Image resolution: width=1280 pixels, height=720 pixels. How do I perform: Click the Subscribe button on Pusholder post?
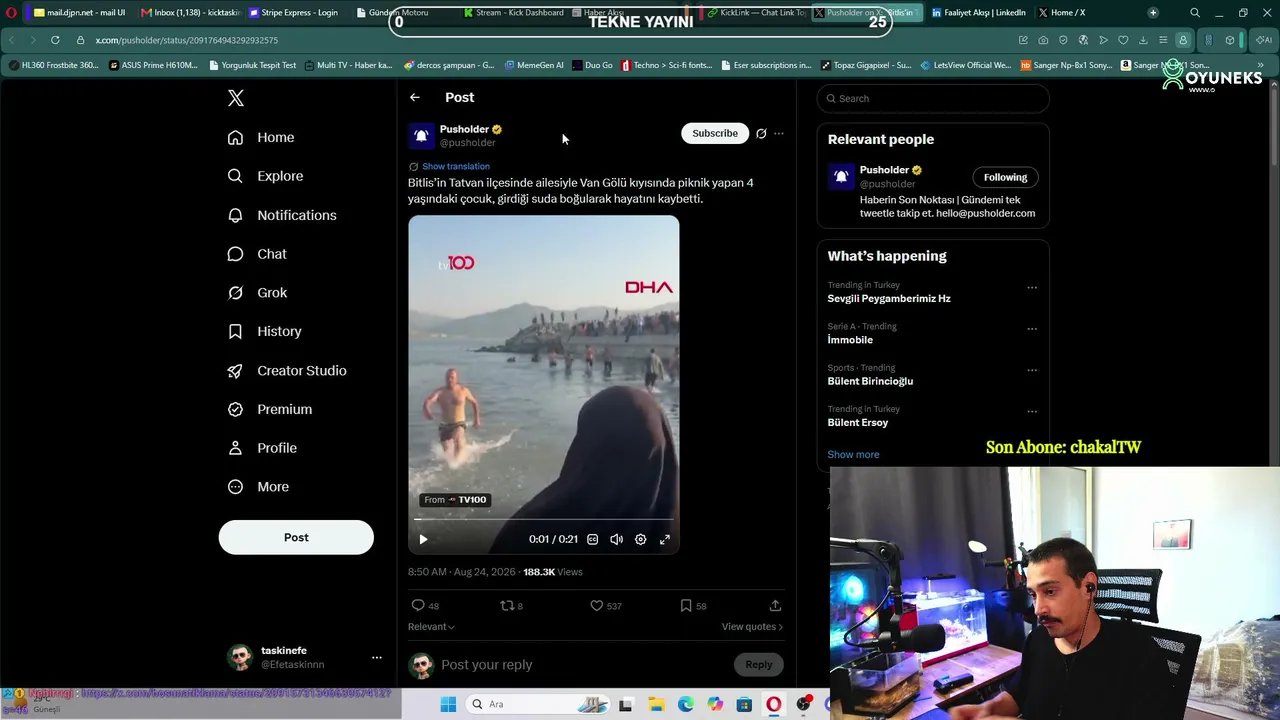[x=715, y=133]
